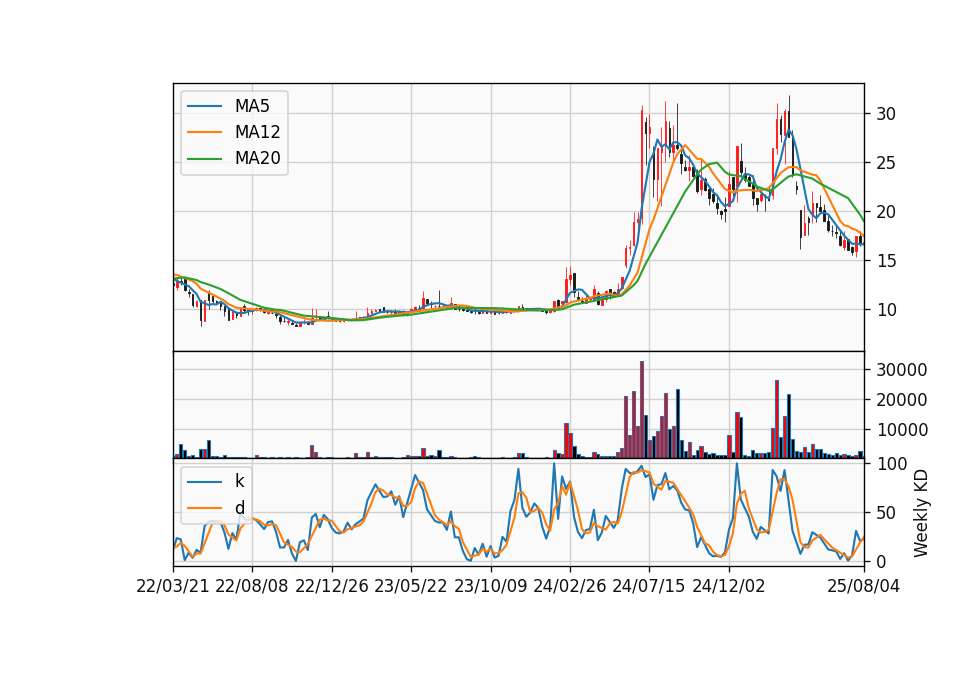
Task: Click the MA20 legend label
Action: pyautogui.click(x=257, y=159)
